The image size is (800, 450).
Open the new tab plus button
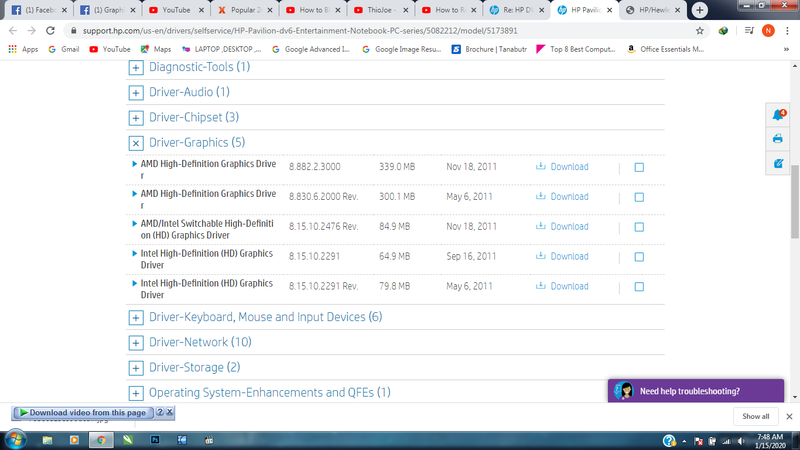click(699, 10)
